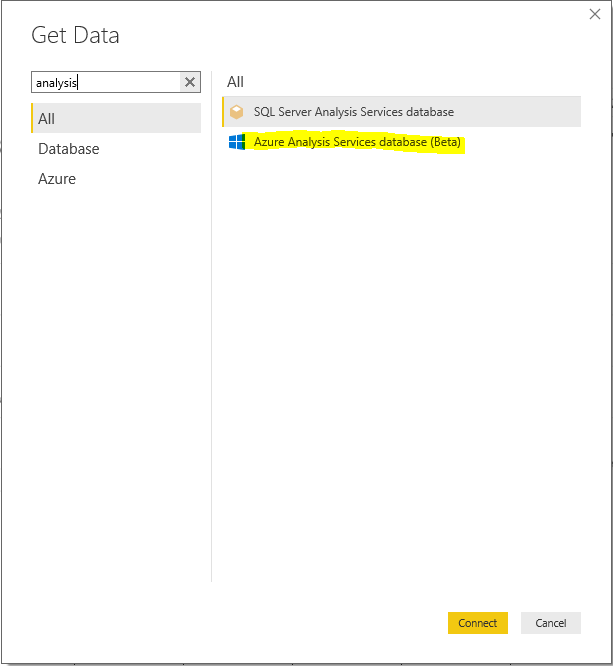The image size is (613, 666).
Task: Click the yellow Connect button
Action: (x=477, y=623)
